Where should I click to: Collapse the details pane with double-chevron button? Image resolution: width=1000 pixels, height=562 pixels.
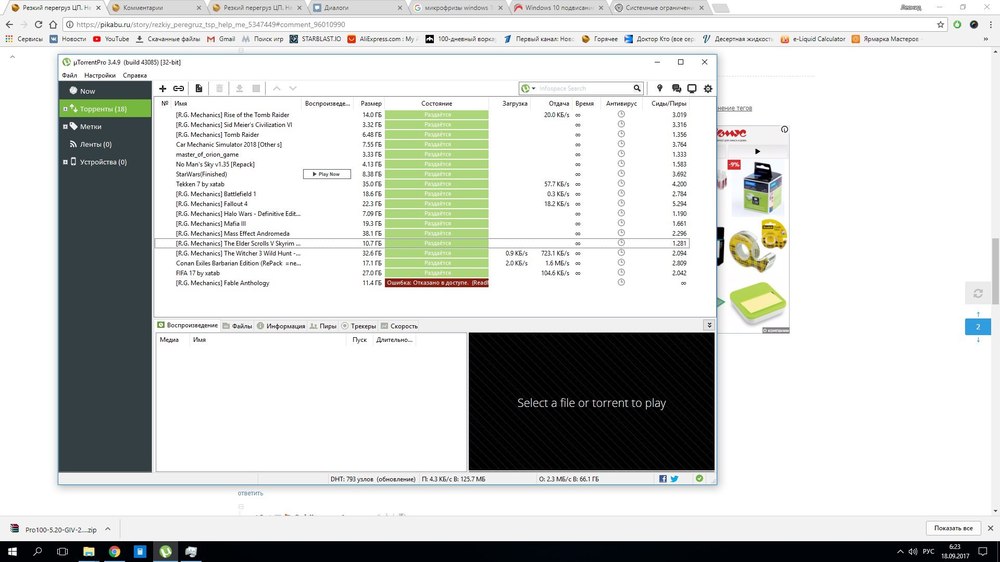tap(708, 325)
